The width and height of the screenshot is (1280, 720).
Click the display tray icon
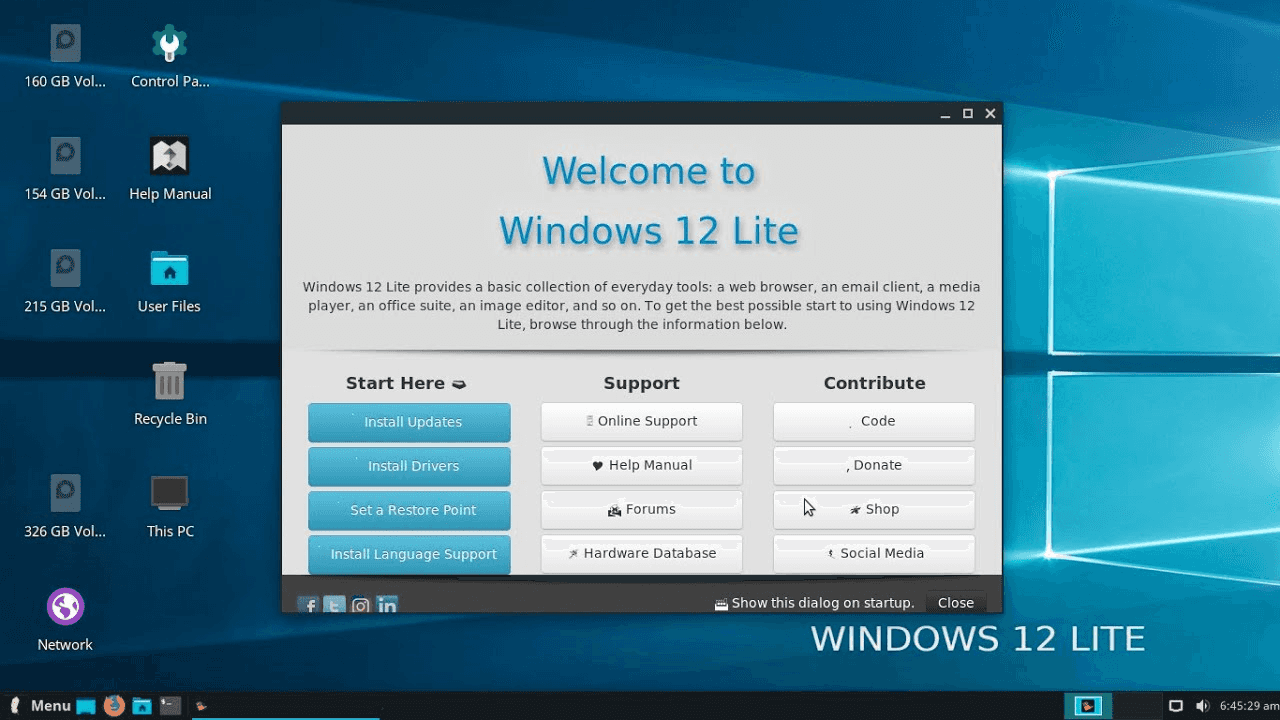point(1176,706)
